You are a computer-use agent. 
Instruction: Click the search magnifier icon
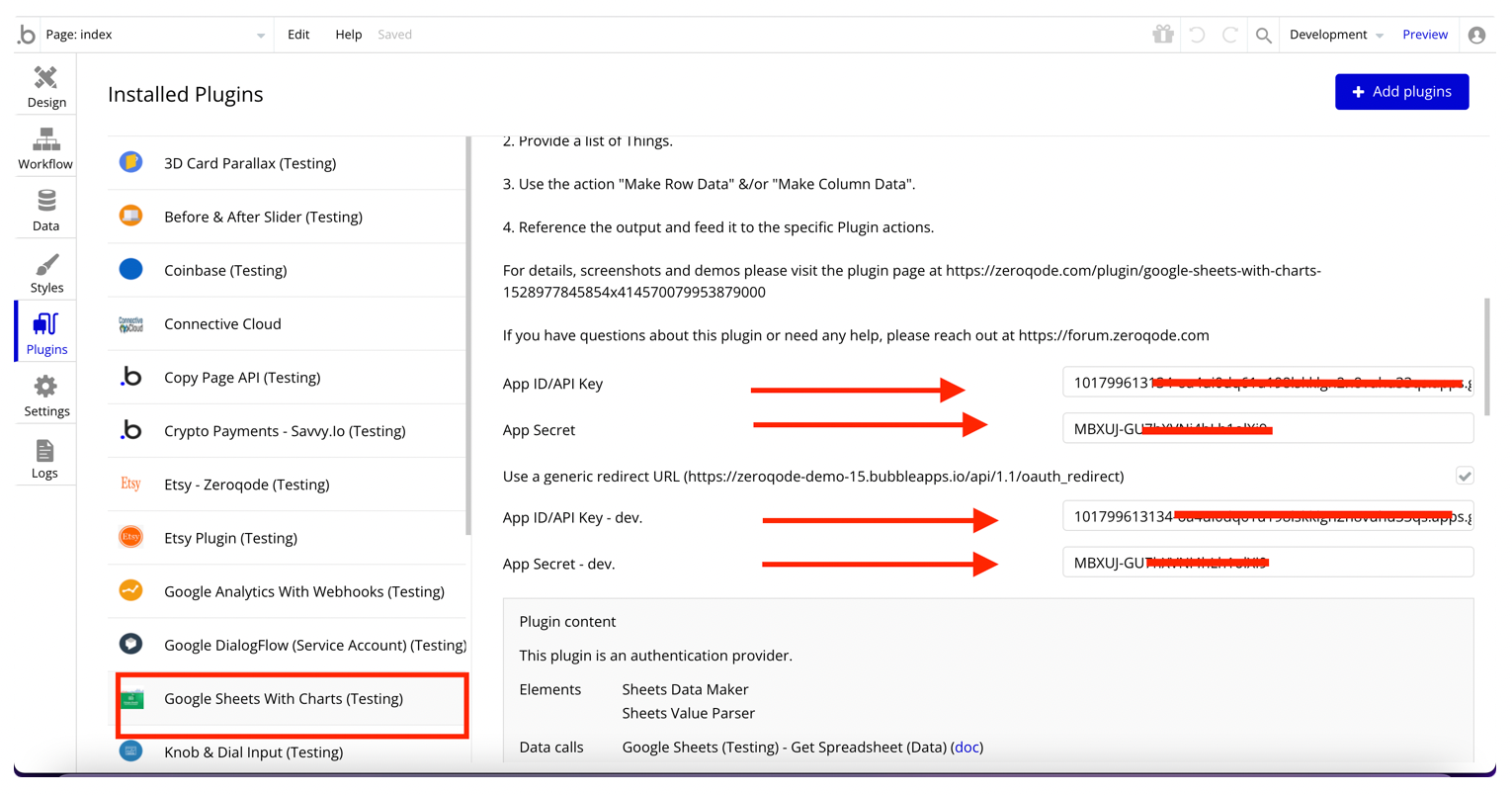[x=1264, y=36]
